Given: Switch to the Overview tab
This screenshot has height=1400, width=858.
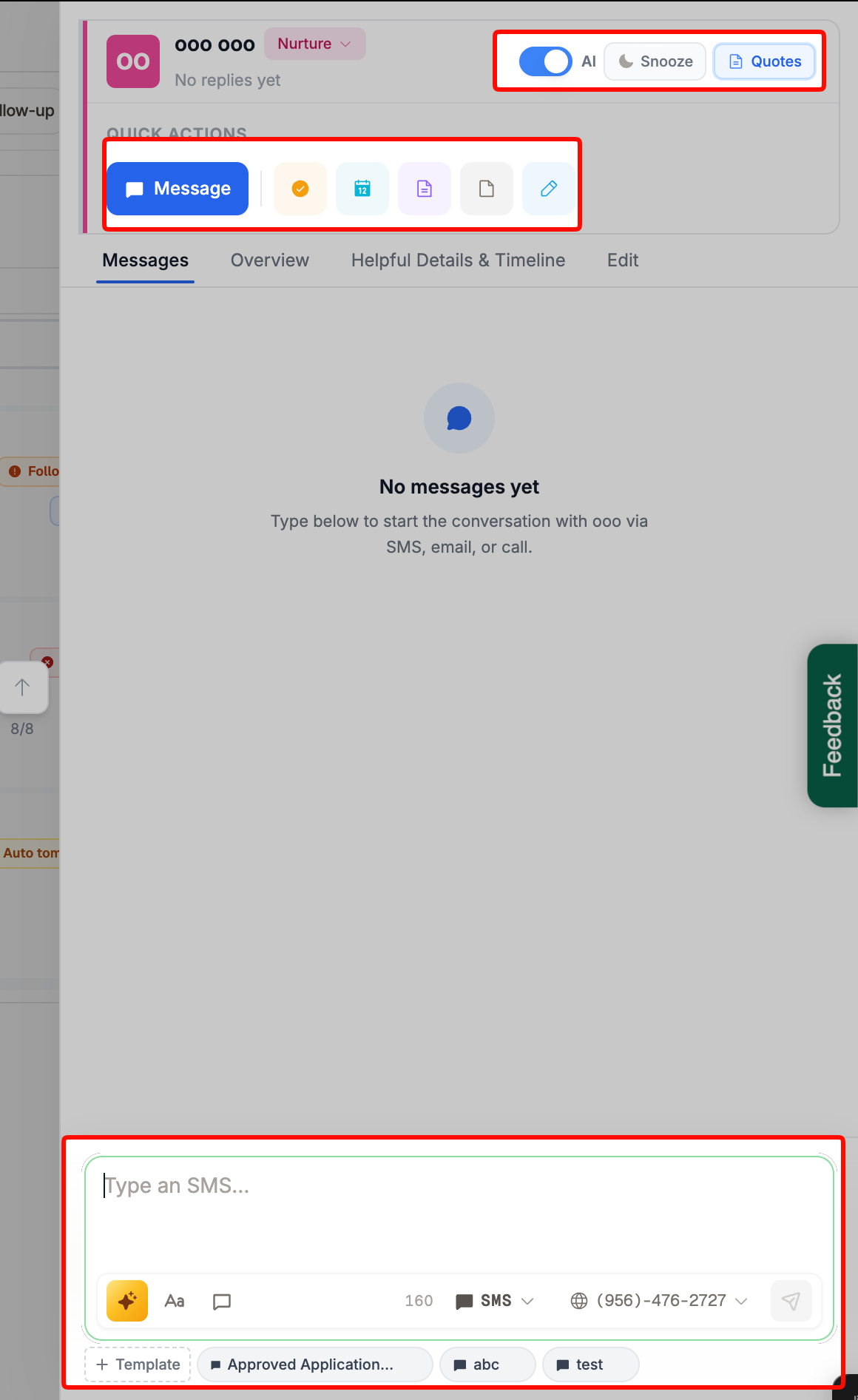Looking at the screenshot, I should click(x=270, y=260).
